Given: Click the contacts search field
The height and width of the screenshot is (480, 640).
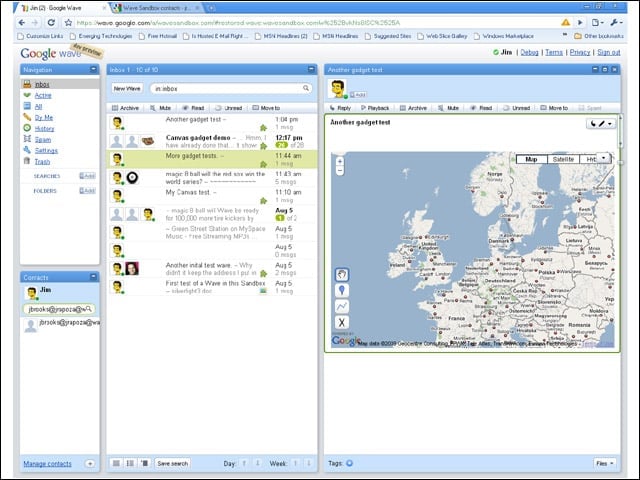Looking at the screenshot, I should pyautogui.click(x=59, y=309).
